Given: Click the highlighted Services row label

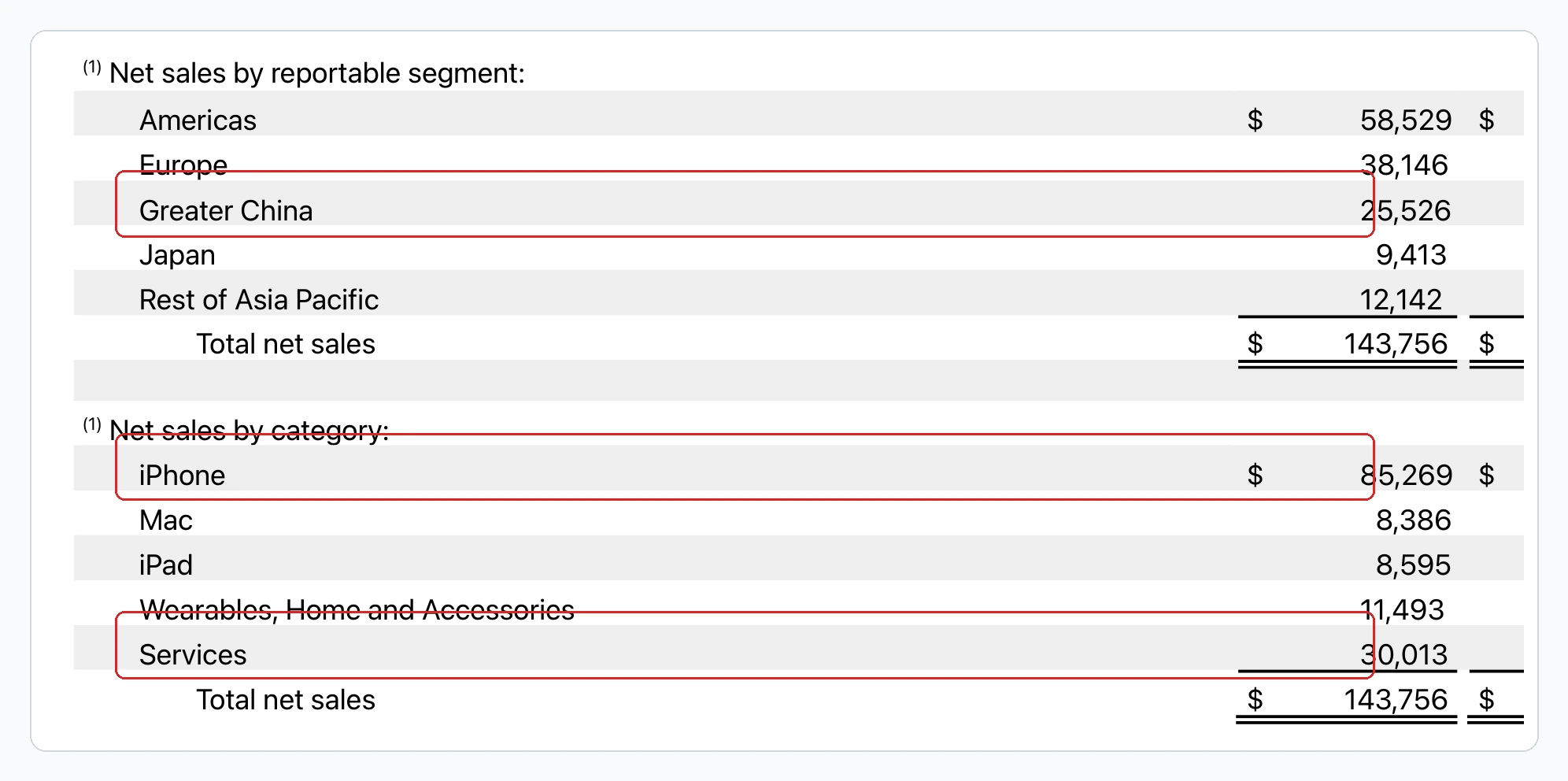Looking at the screenshot, I should click(x=193, y=655).
